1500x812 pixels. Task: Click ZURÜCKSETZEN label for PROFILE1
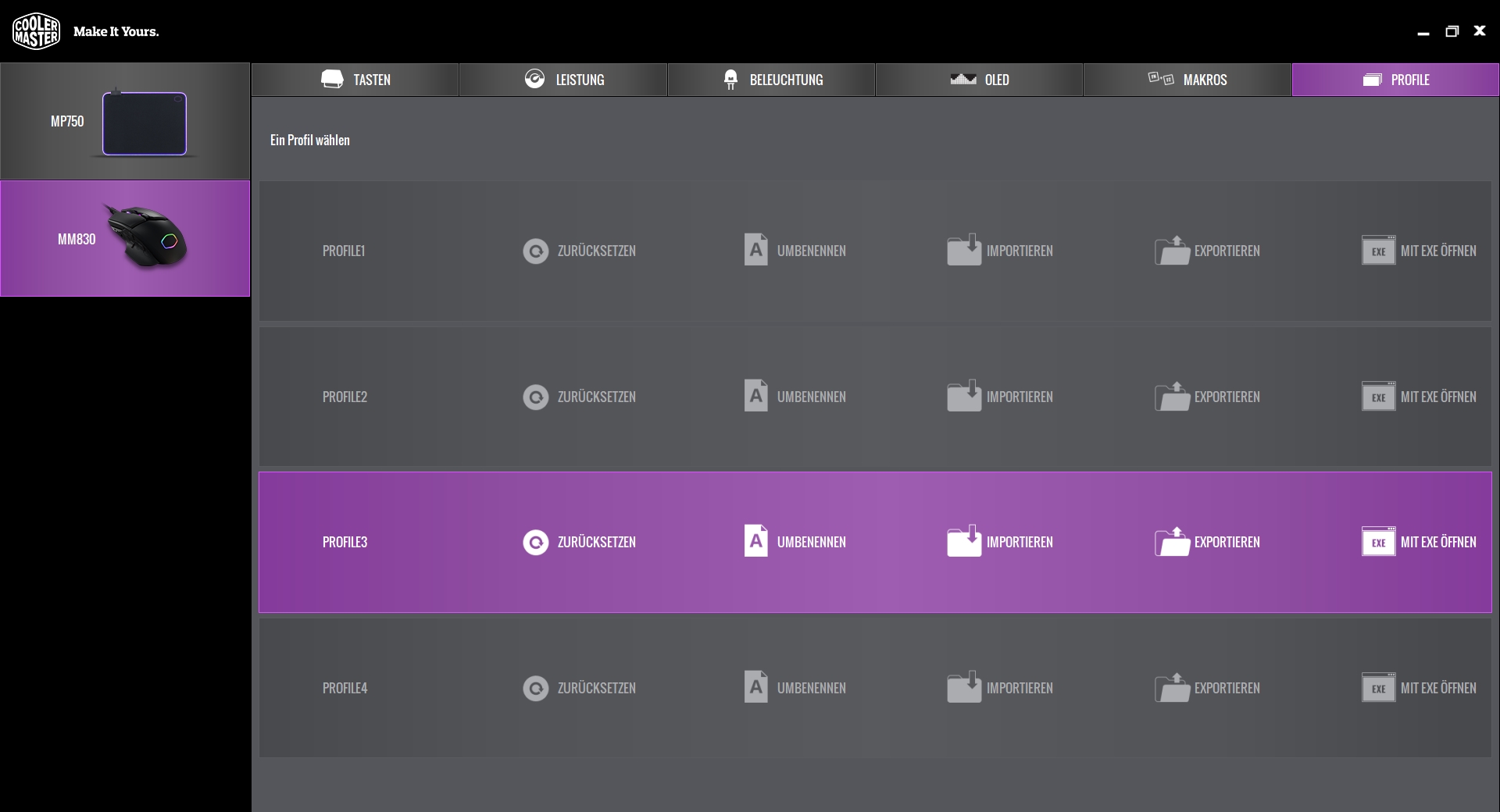point(596,251)
